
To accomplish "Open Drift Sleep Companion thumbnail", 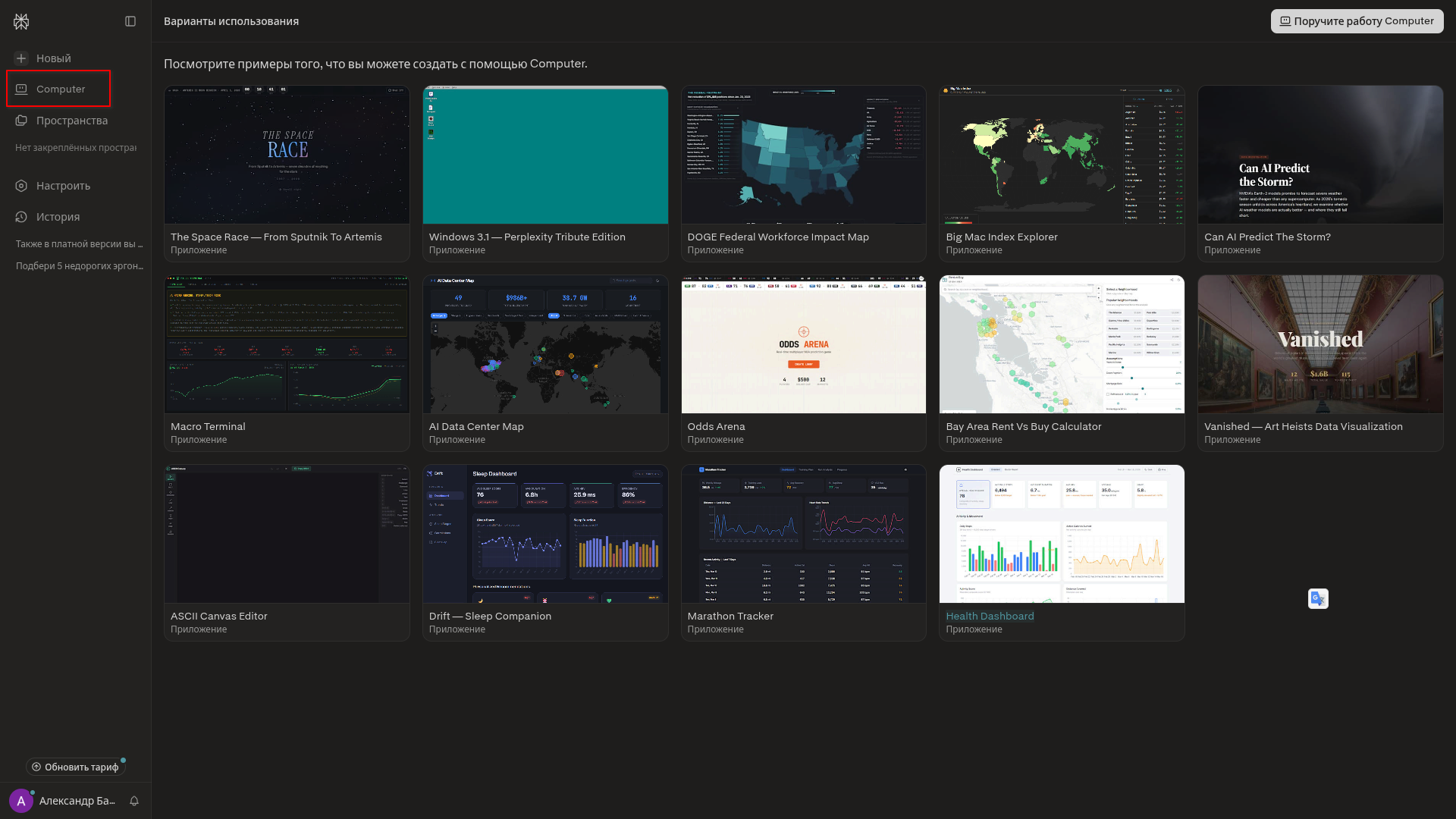I will click(545, 534).
